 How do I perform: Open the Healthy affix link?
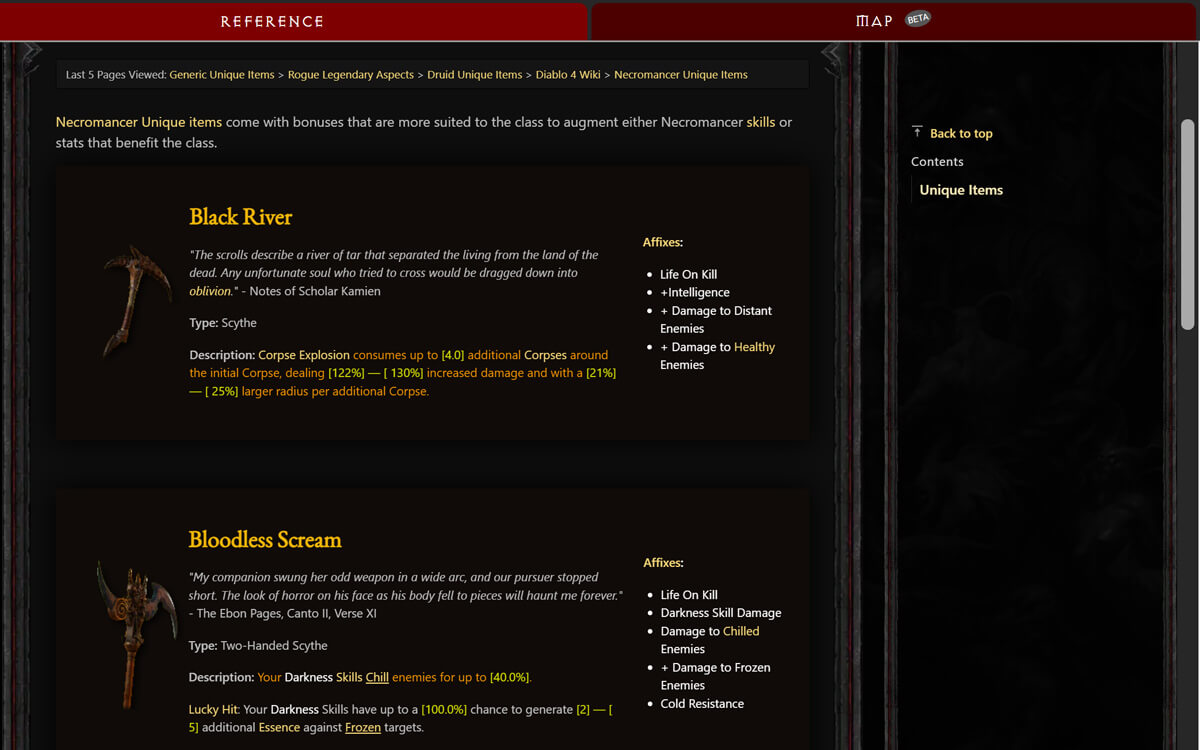pos(754,347)
